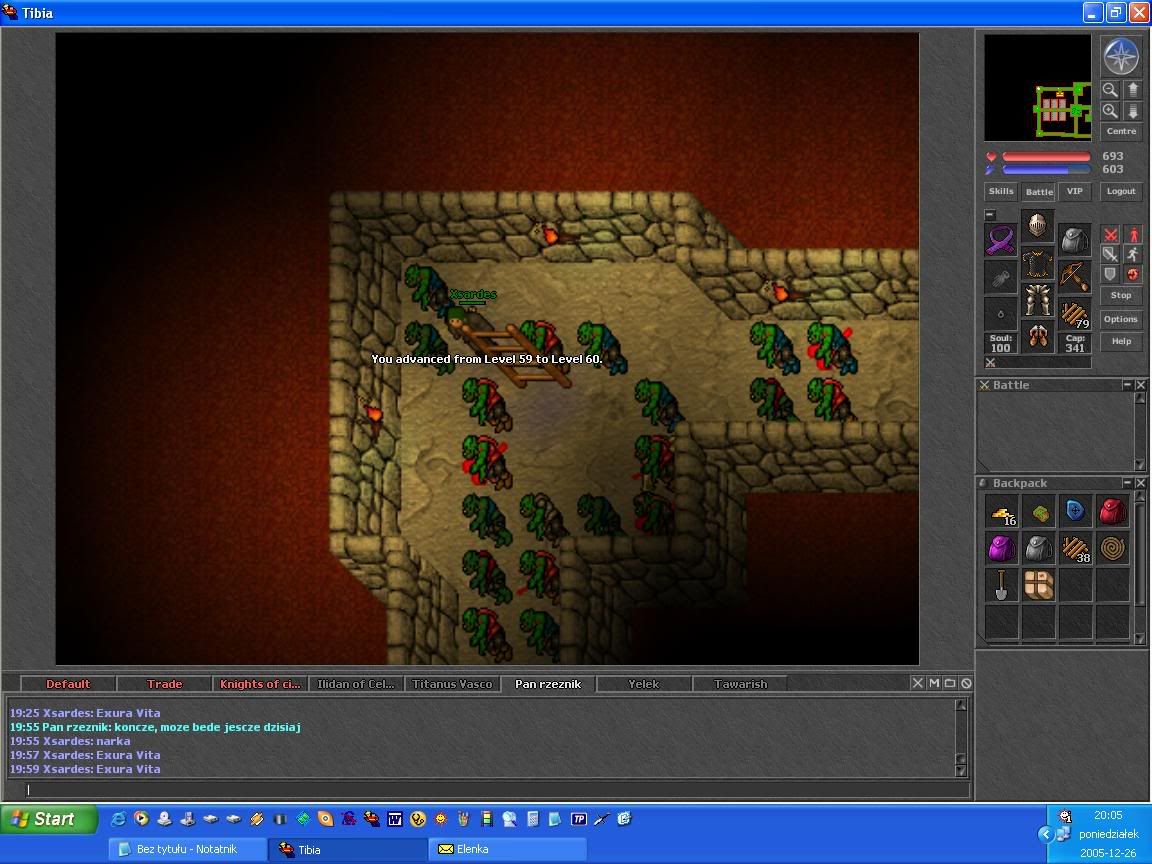Click the minimap view

coord(1037,87)
